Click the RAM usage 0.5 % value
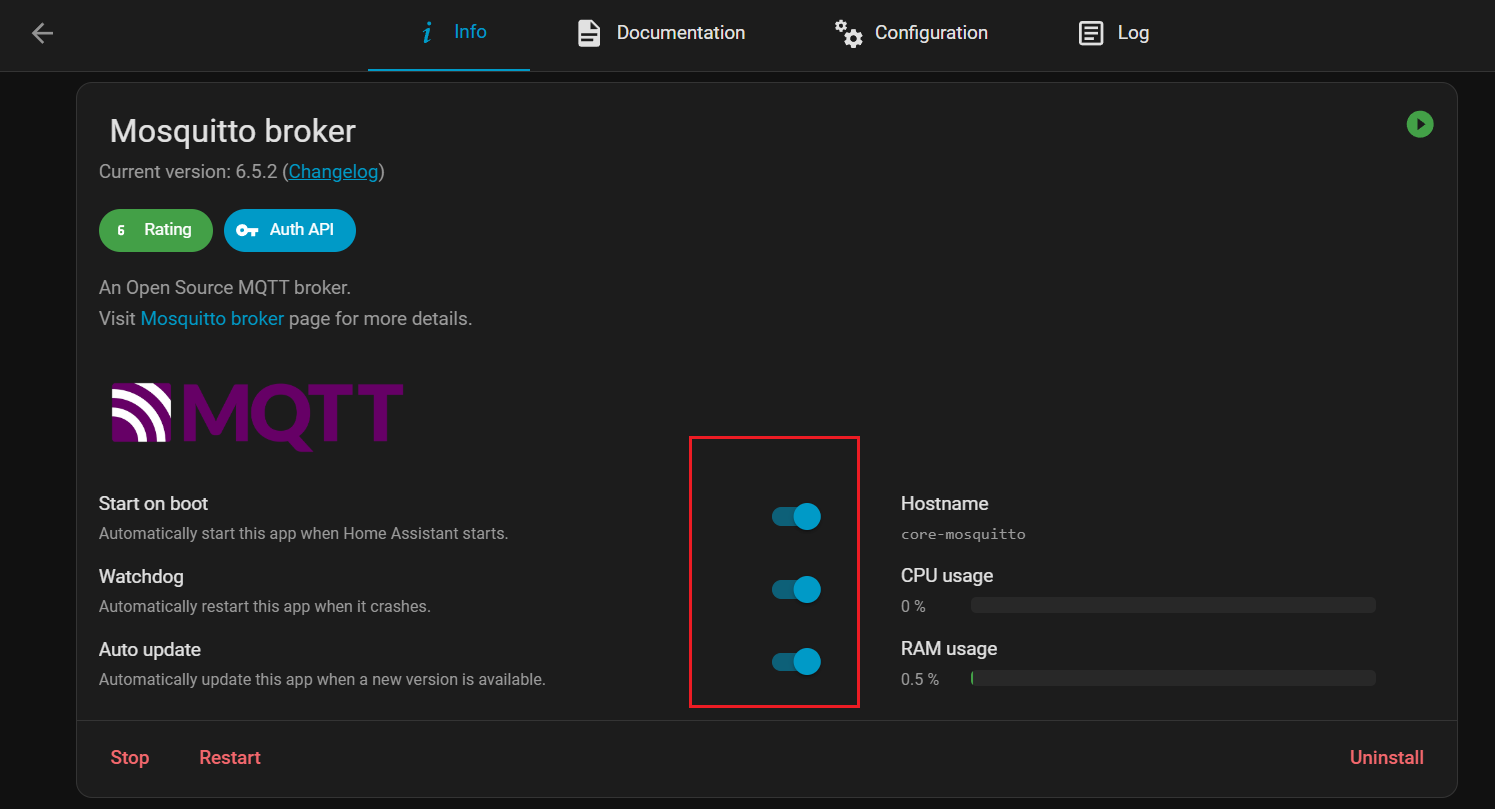 tap(920, 679)
